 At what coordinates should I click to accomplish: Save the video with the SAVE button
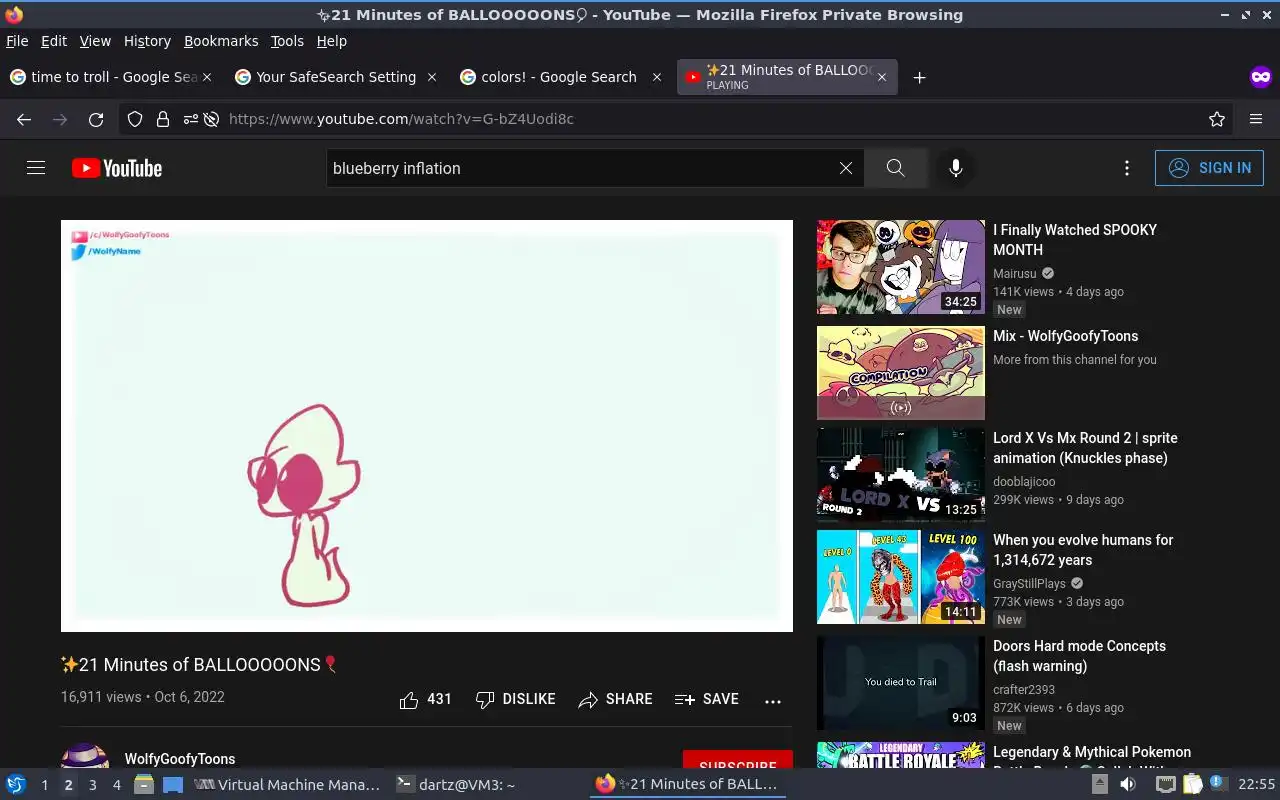707,700
